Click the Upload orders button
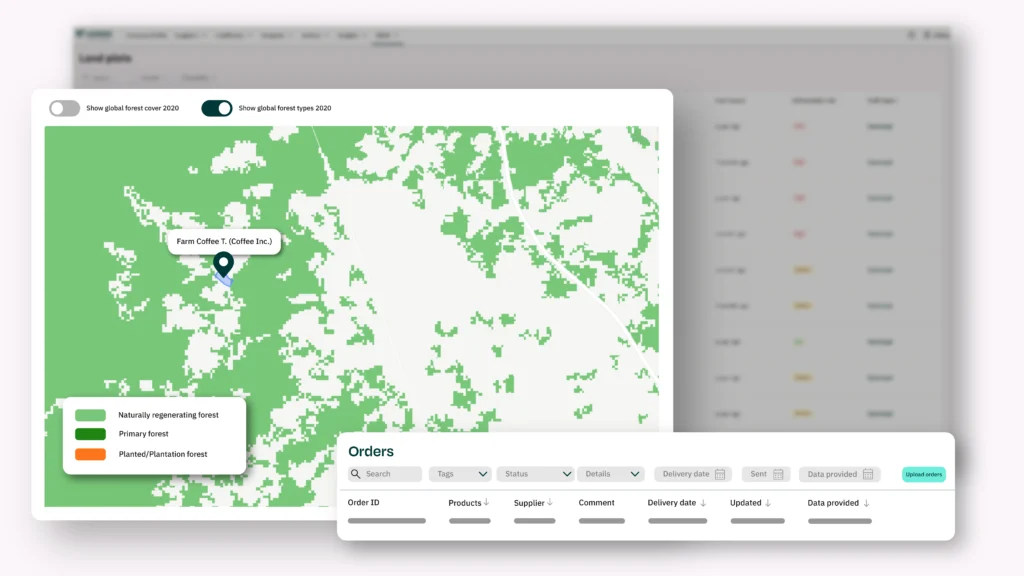Image resolution: width=1024 pixels, height=576 pixels. click(x=923, y=474)
